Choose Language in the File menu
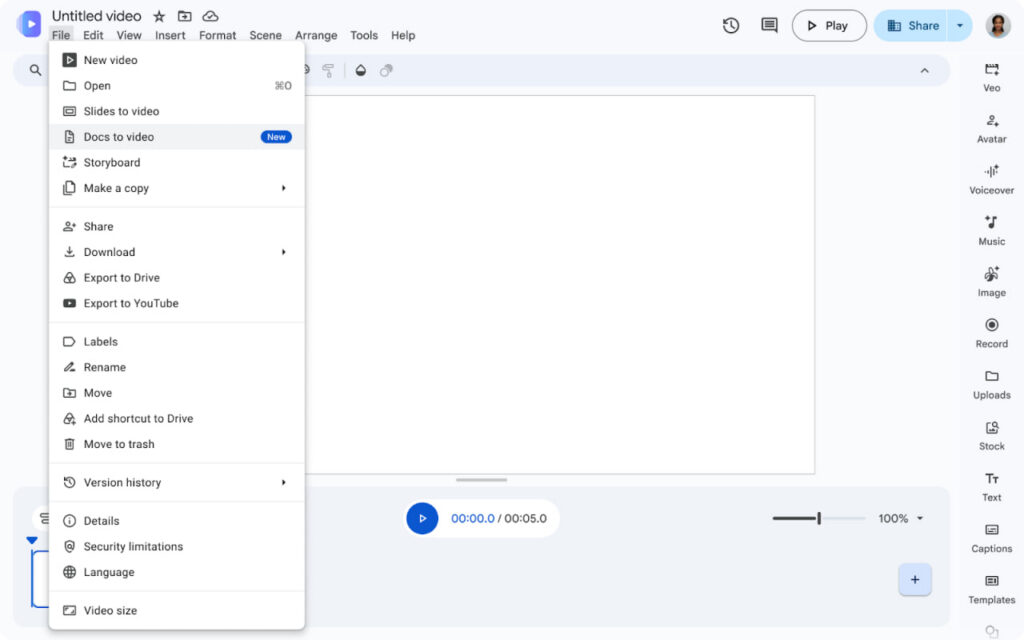Screen dimensions: 1024x640 (177, 572)
